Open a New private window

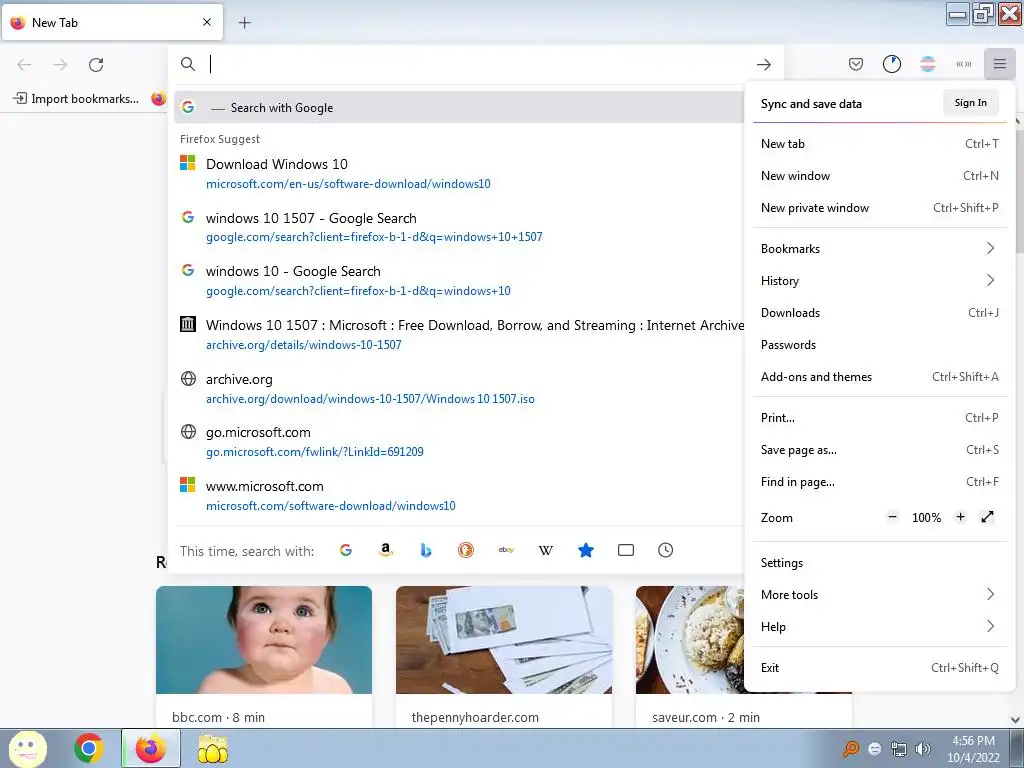click(x=879, y=208)
